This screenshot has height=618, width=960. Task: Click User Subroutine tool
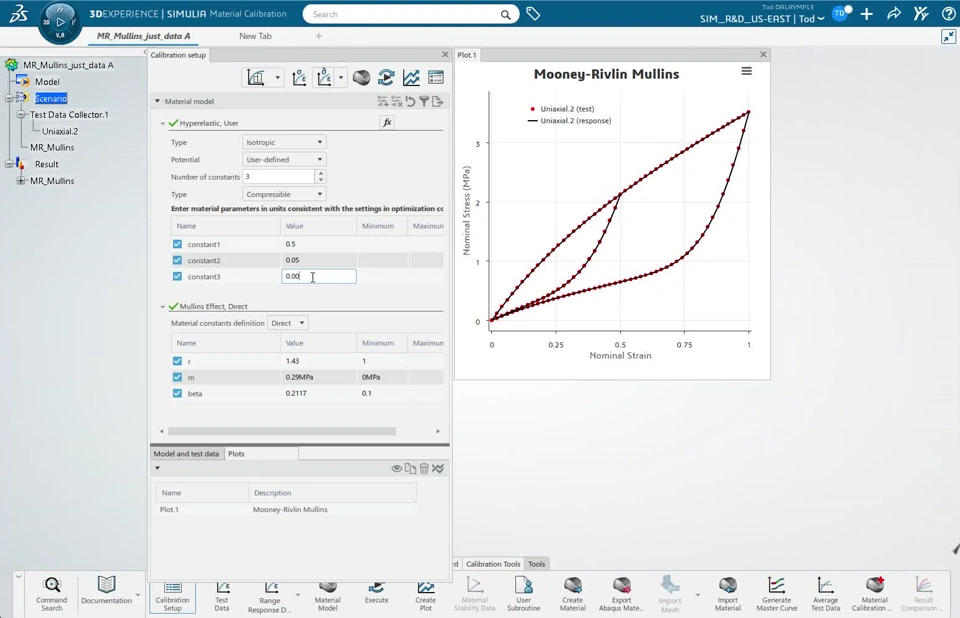point(523,594)
